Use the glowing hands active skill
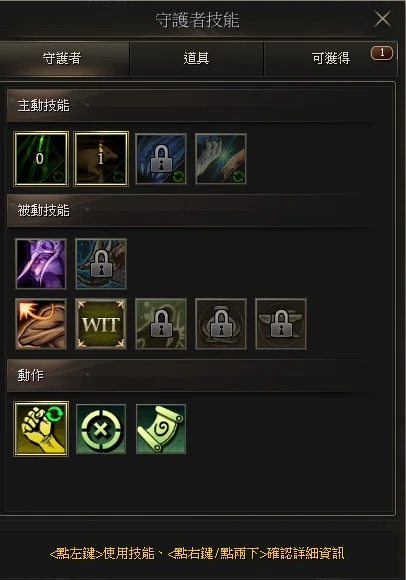This screenshot has height=580, width=406. click(221, 159)
